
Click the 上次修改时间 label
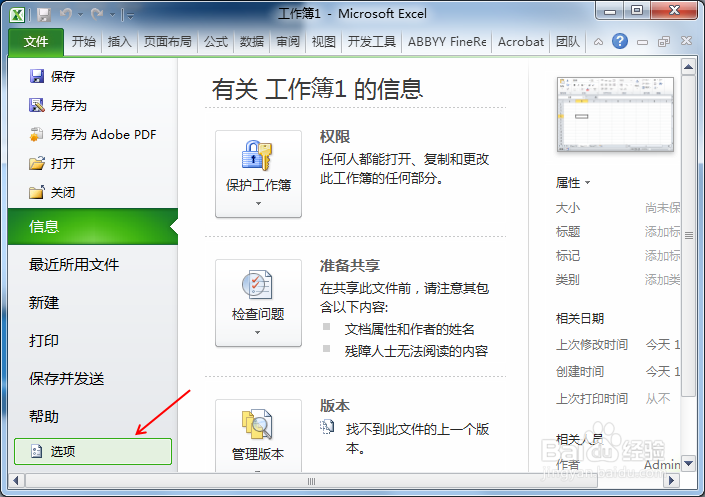(x=592, y=345)
